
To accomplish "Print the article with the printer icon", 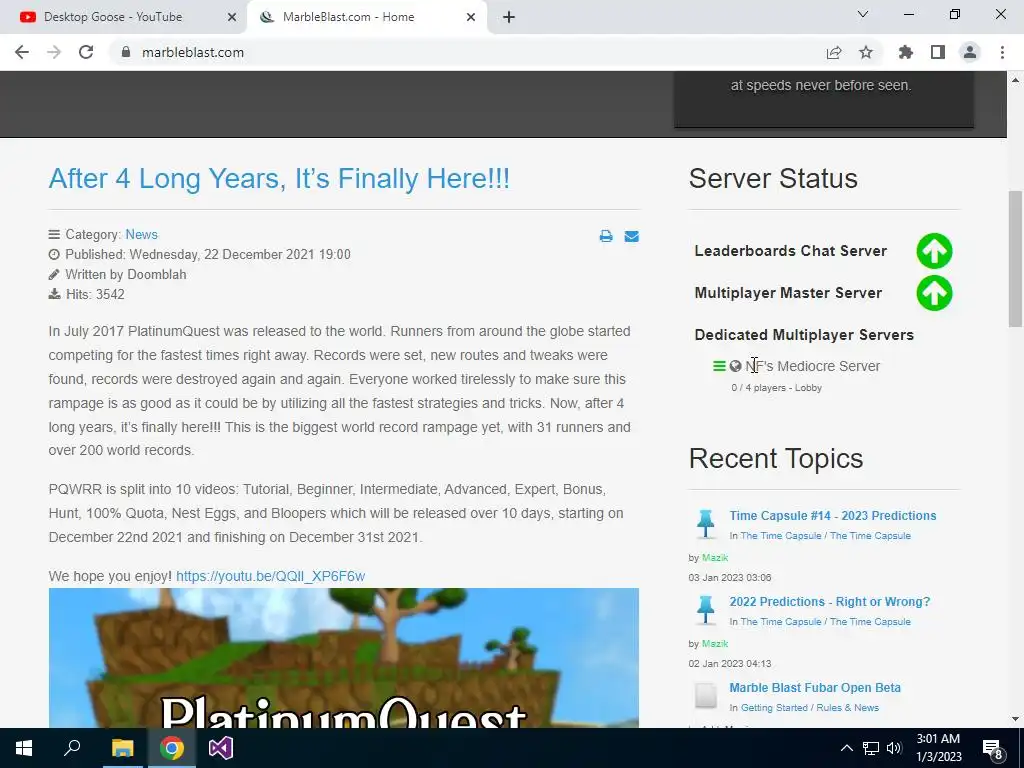I will [606, 236].
